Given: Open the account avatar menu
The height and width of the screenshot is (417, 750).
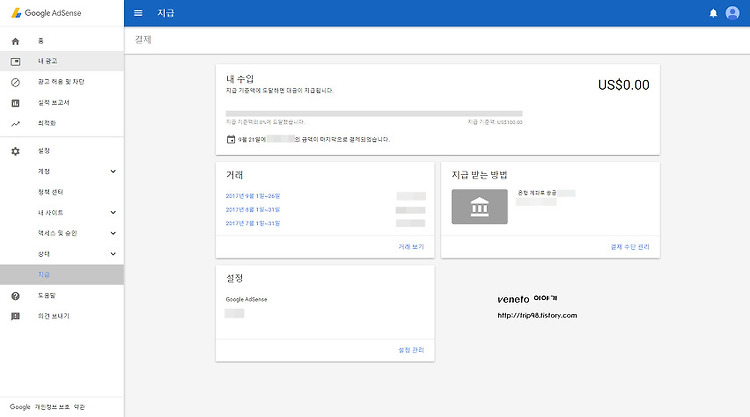Looking at the screenshot, I should [x=732, y=13].
